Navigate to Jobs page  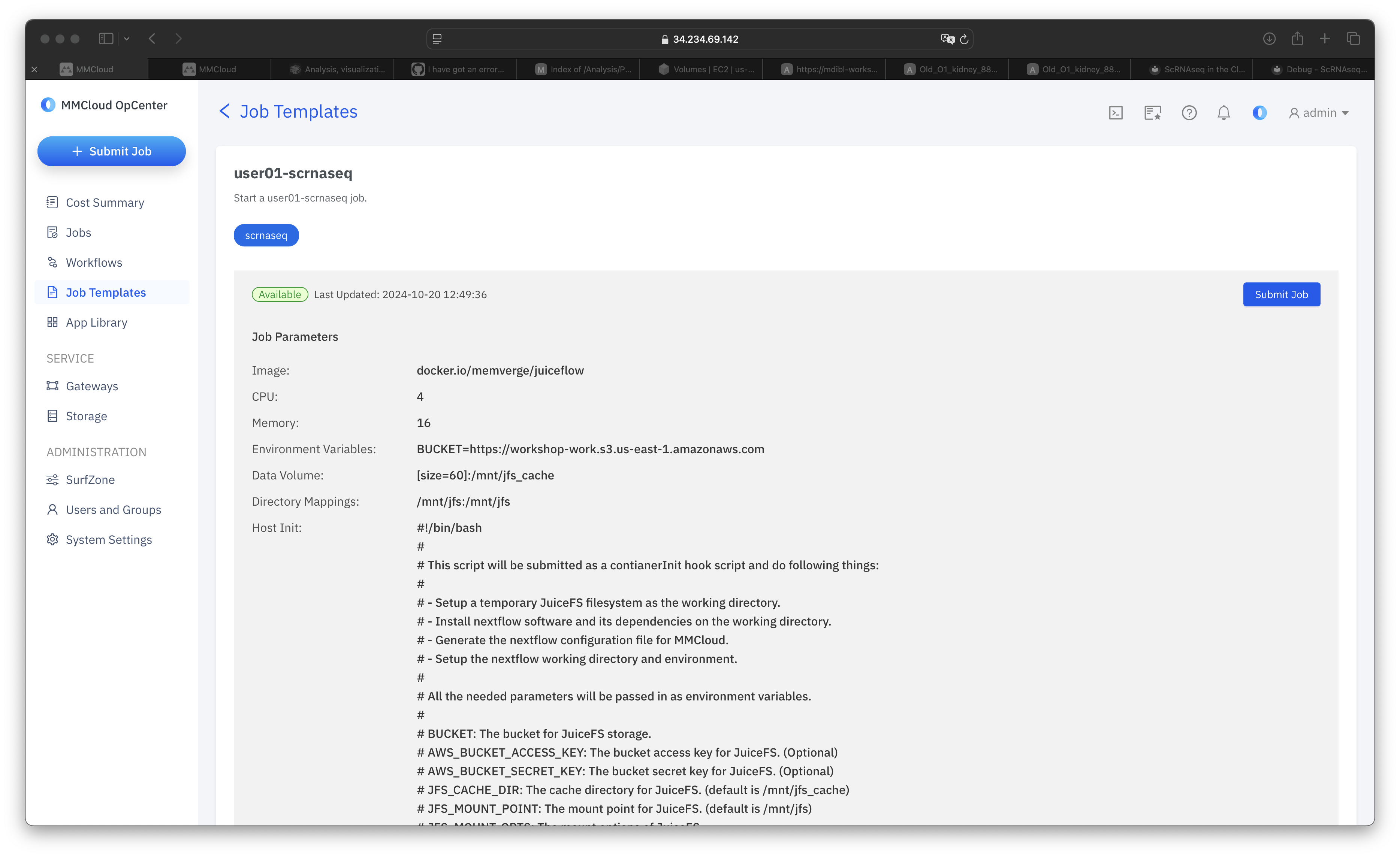tap(78, 233)
